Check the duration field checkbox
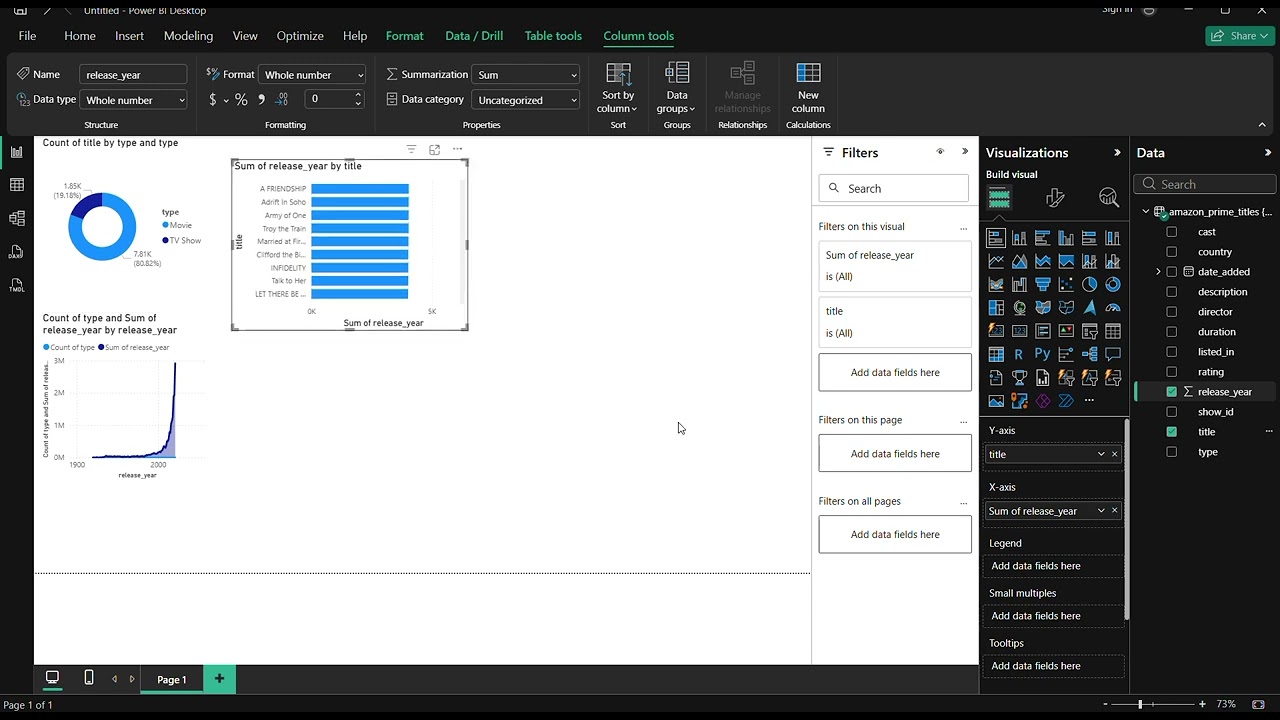Screen dimensions: 1280x720 [x=1172, y=332]
